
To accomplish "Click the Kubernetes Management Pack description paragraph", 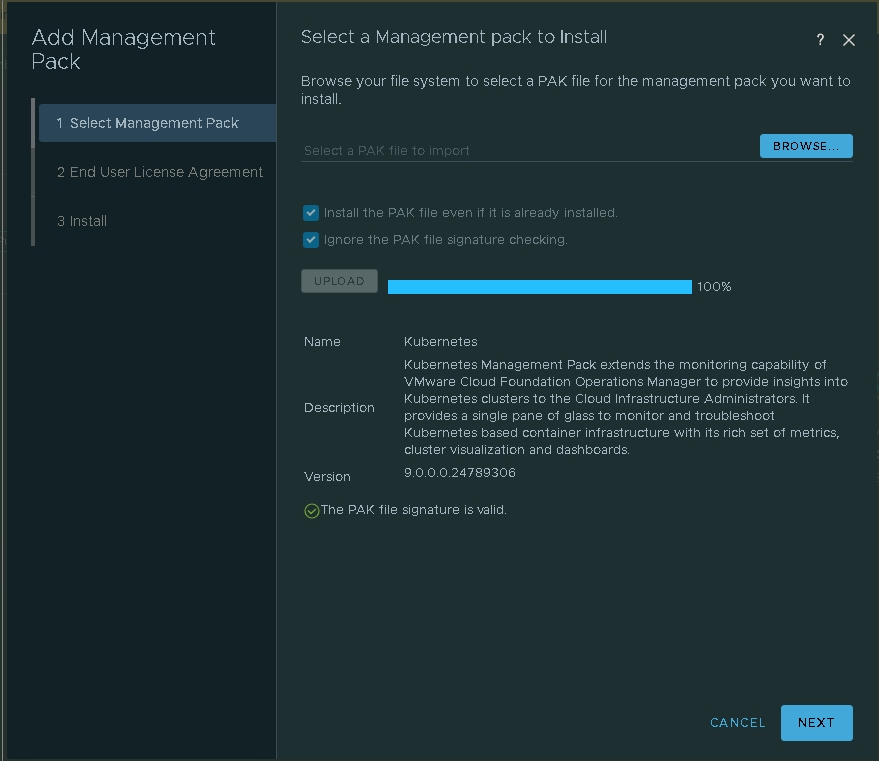I will pos(626,407).
